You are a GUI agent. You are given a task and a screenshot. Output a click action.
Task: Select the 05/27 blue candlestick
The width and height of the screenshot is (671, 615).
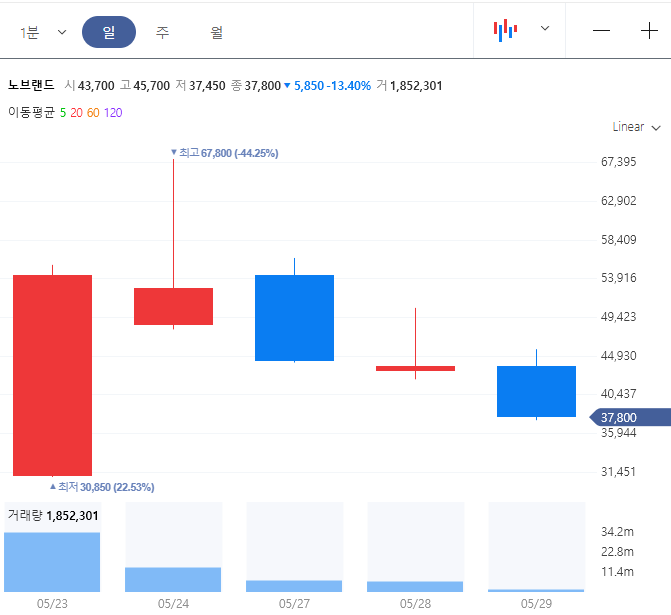[x=294, y=318]
